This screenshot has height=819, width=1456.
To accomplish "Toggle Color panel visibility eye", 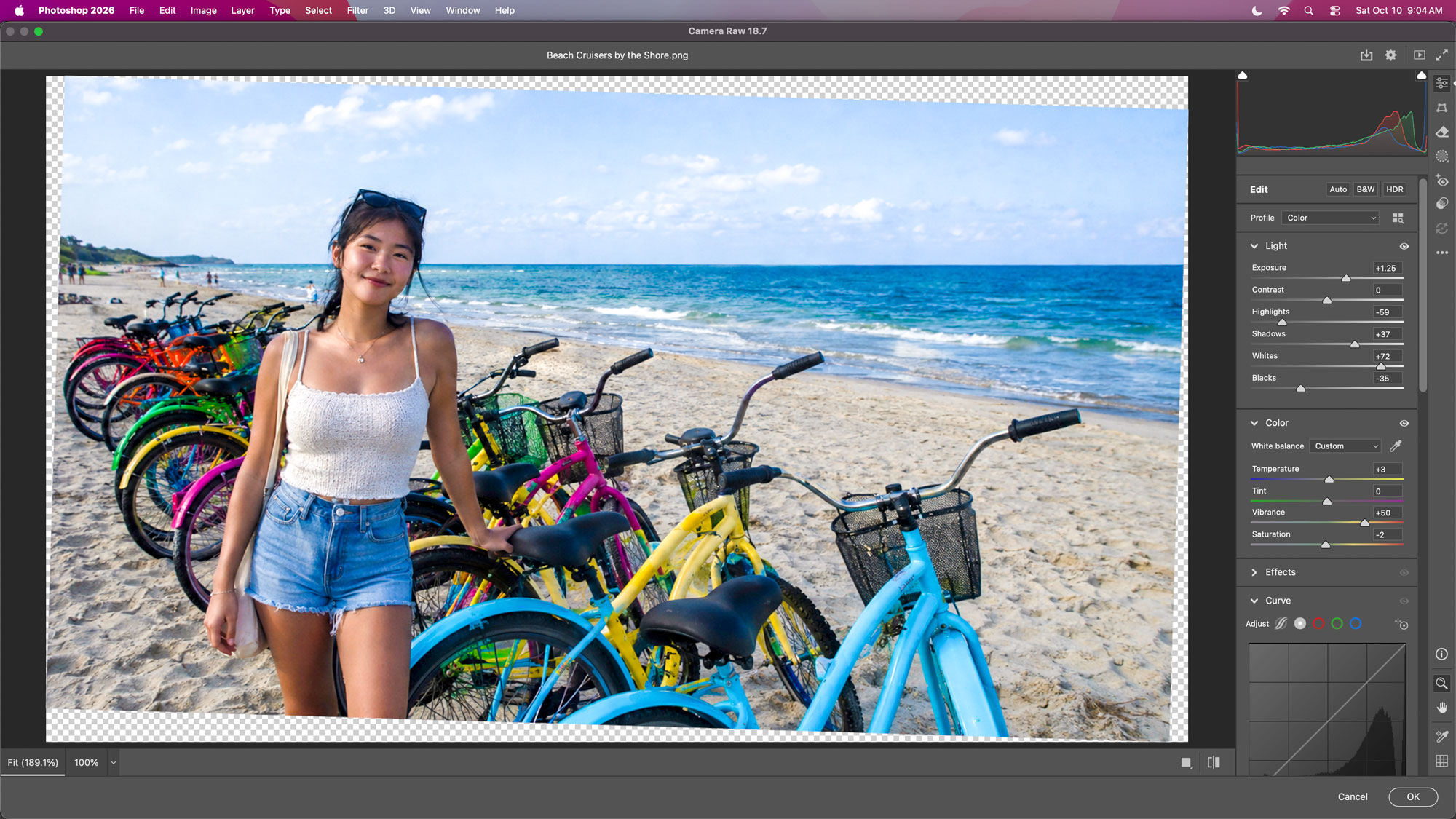I will click(1404, 423).
